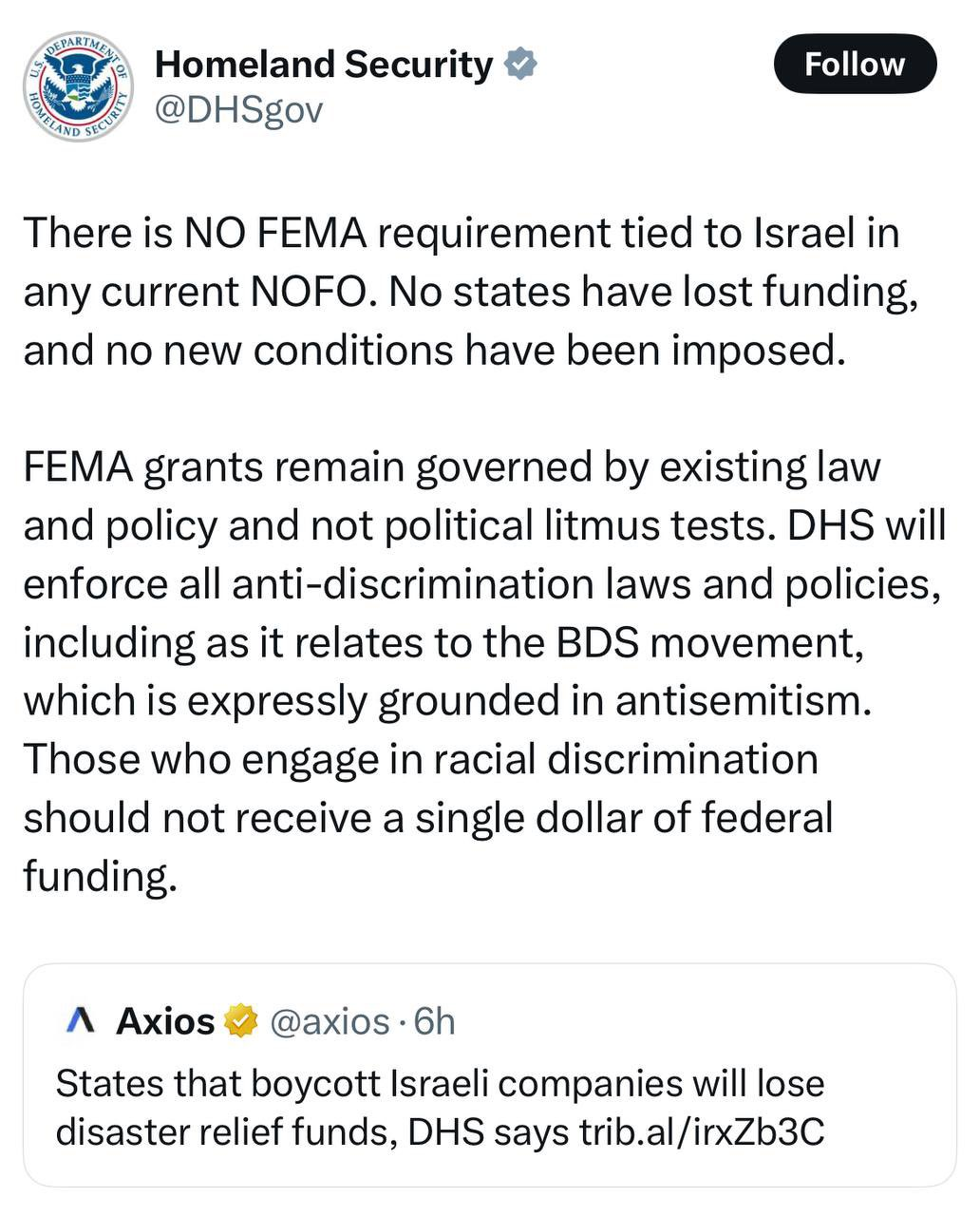Click the word "antisemitism" in the post
The image size is (980, 1216).
[743, 701]
